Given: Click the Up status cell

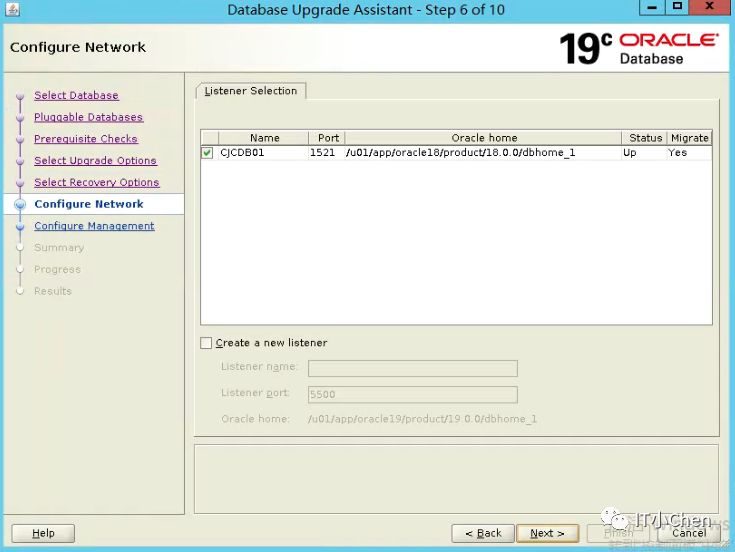Looking at the screenshot, I should (645, 153).
